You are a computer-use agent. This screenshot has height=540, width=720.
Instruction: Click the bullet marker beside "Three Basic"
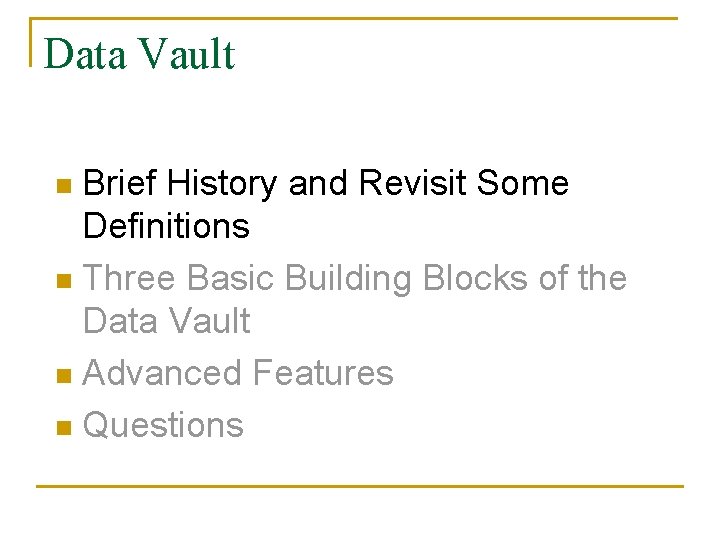click(64, 280)
